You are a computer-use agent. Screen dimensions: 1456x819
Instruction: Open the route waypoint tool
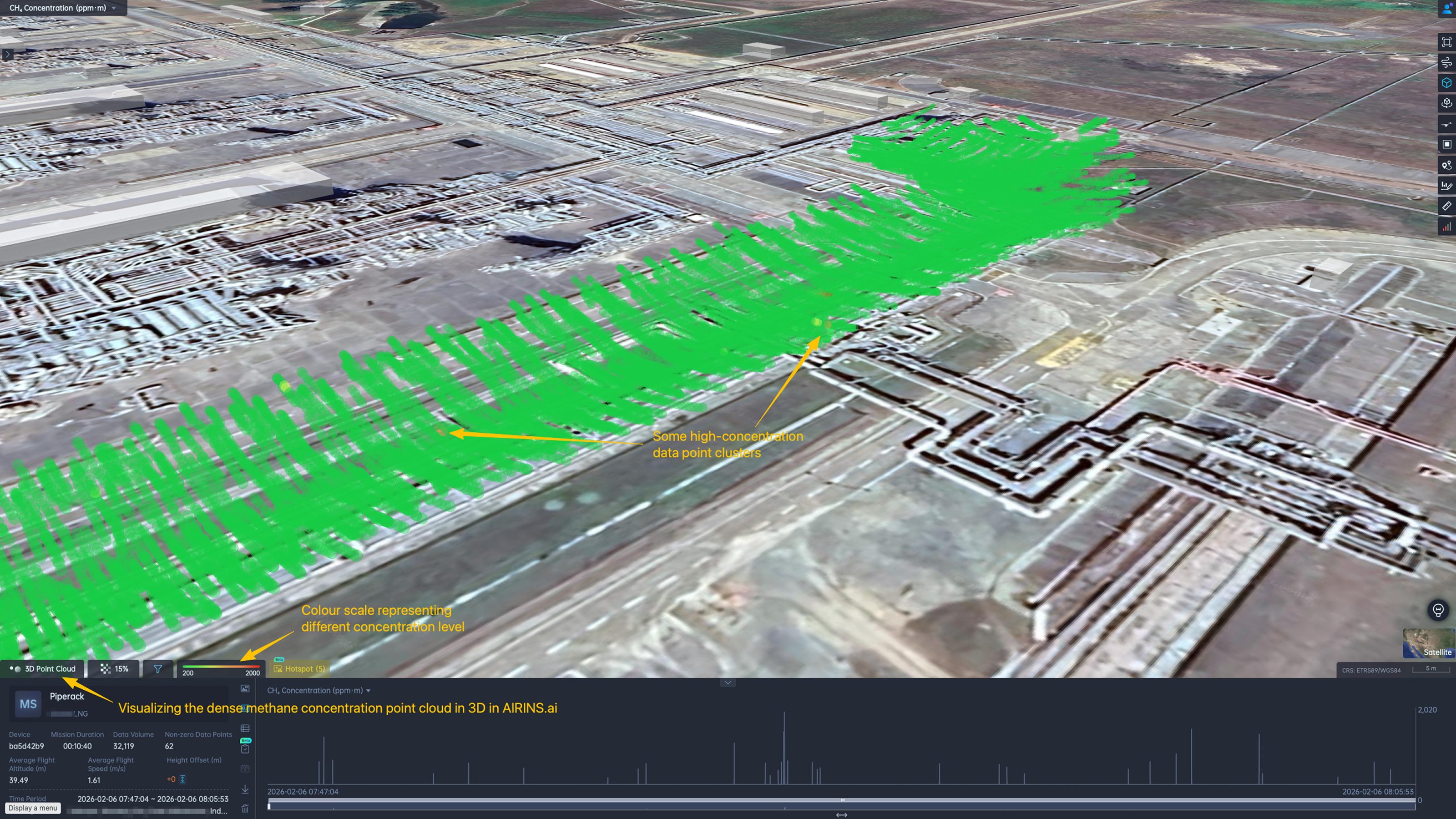click(x=1446, y=165)
